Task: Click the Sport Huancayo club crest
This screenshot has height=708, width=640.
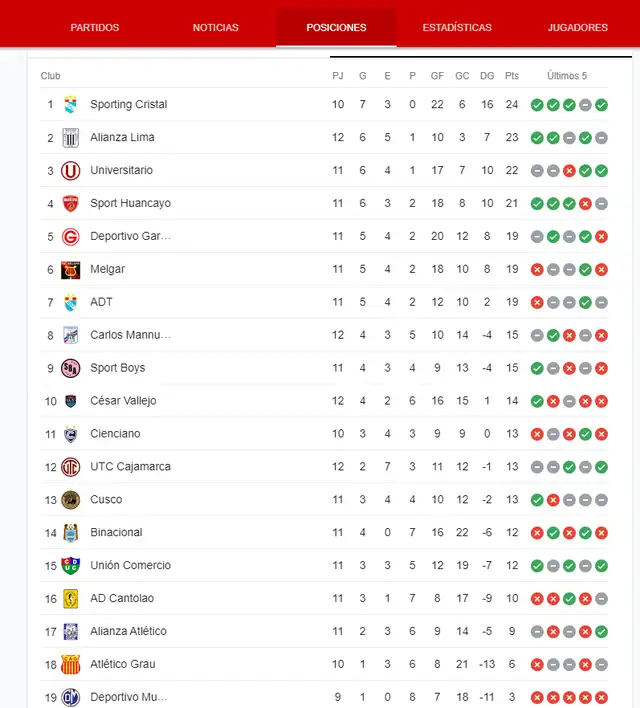Action: click(70, 203)
